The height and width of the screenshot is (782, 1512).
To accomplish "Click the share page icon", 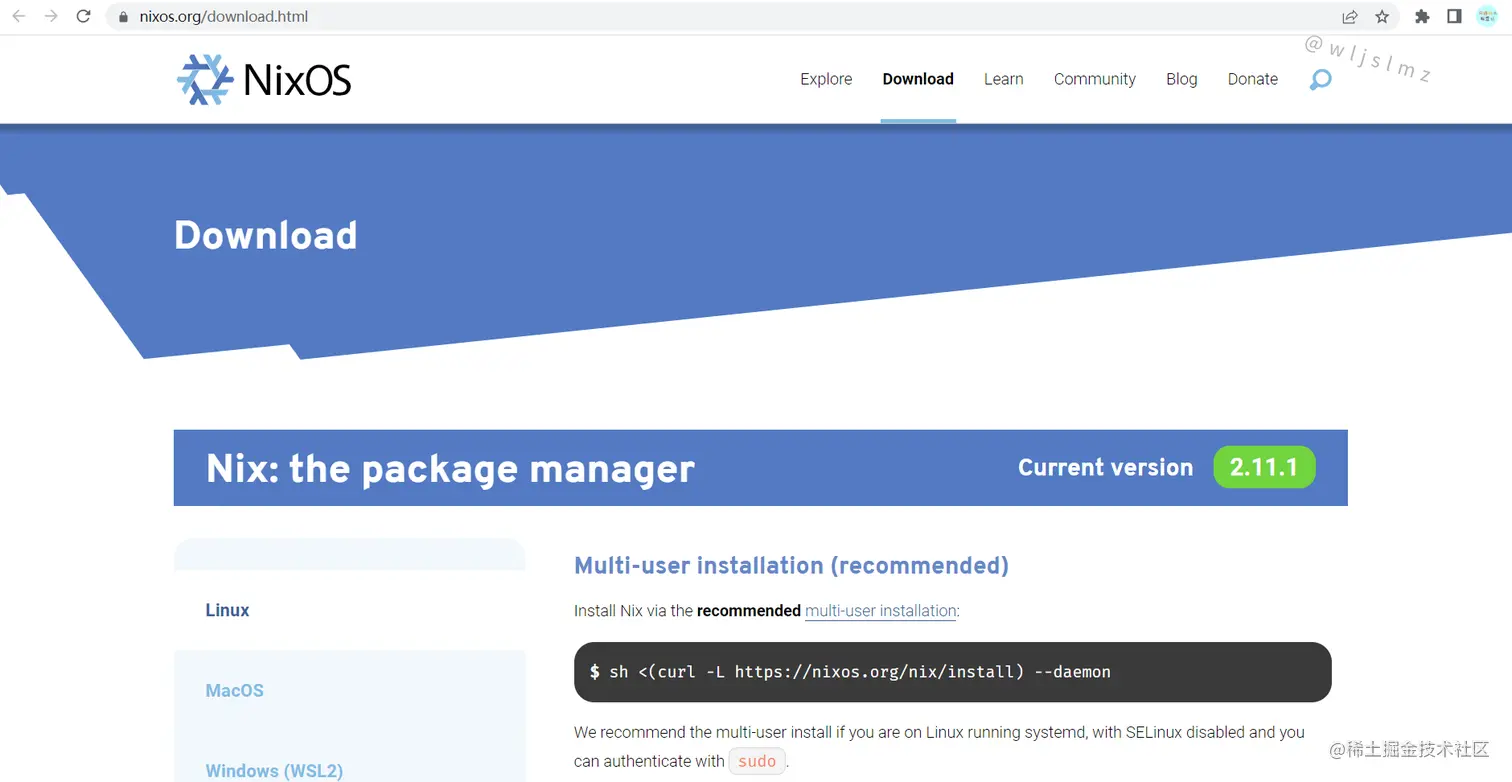I will click(1350, 16).
